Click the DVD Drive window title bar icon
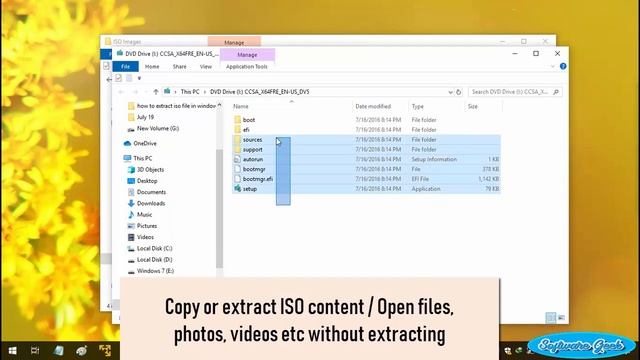 [x=120, y=53]
